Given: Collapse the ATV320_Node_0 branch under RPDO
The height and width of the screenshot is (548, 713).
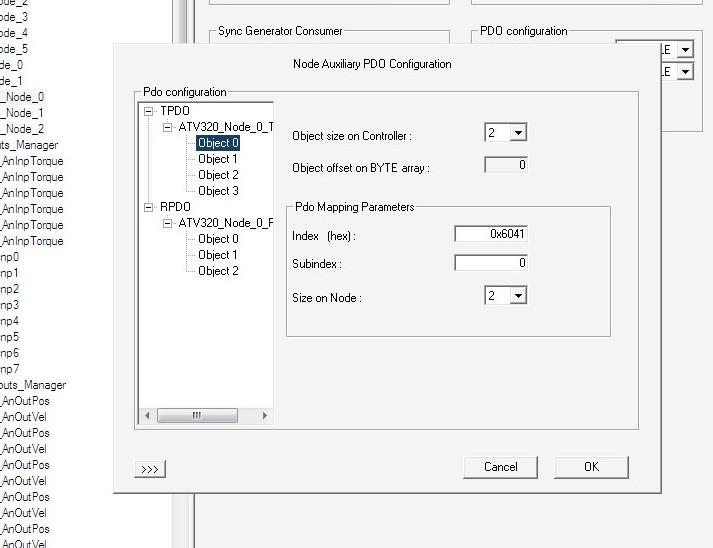Looking at the screenshot, I should click(168, 223).
